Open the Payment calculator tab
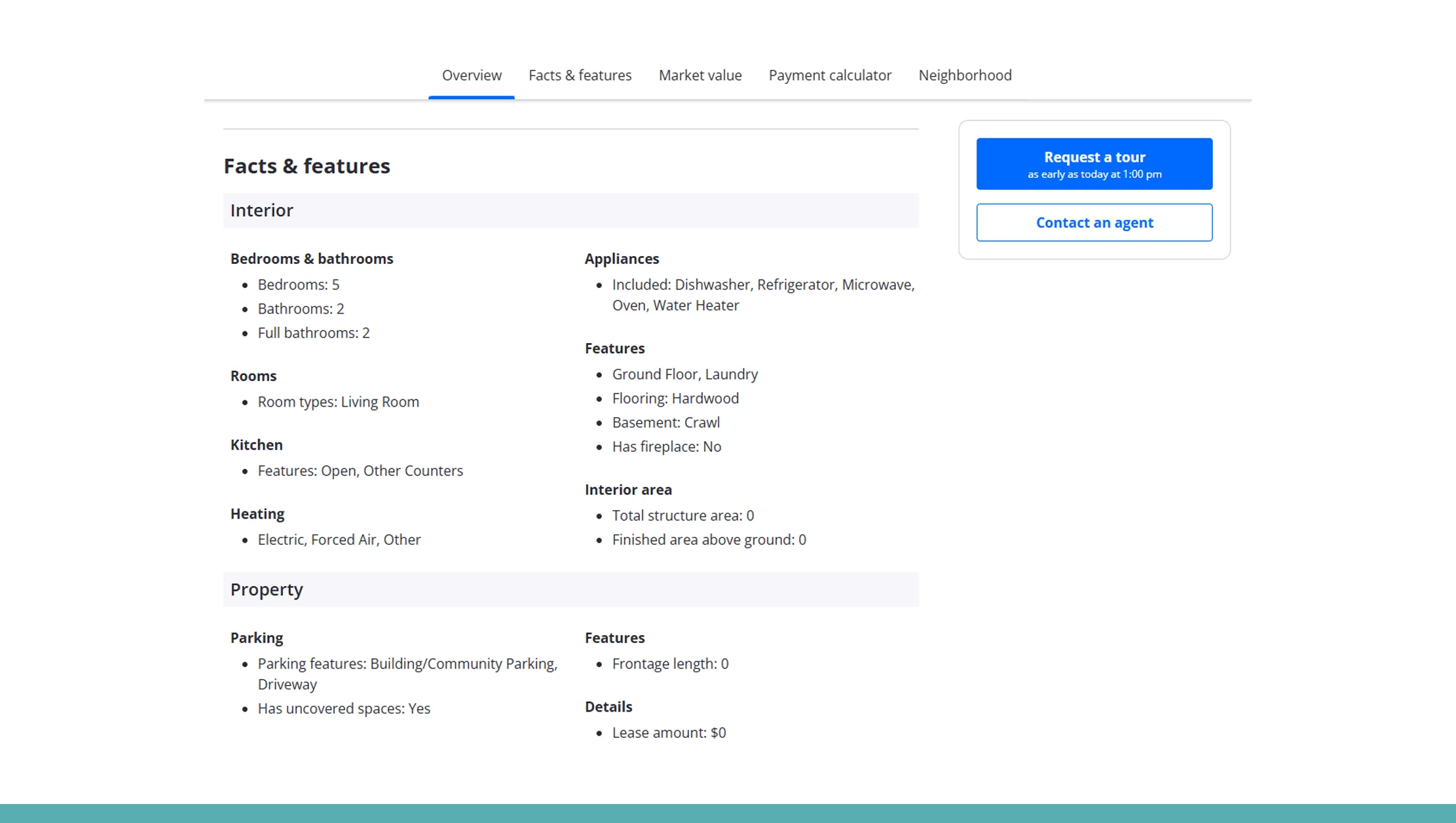 829,75
